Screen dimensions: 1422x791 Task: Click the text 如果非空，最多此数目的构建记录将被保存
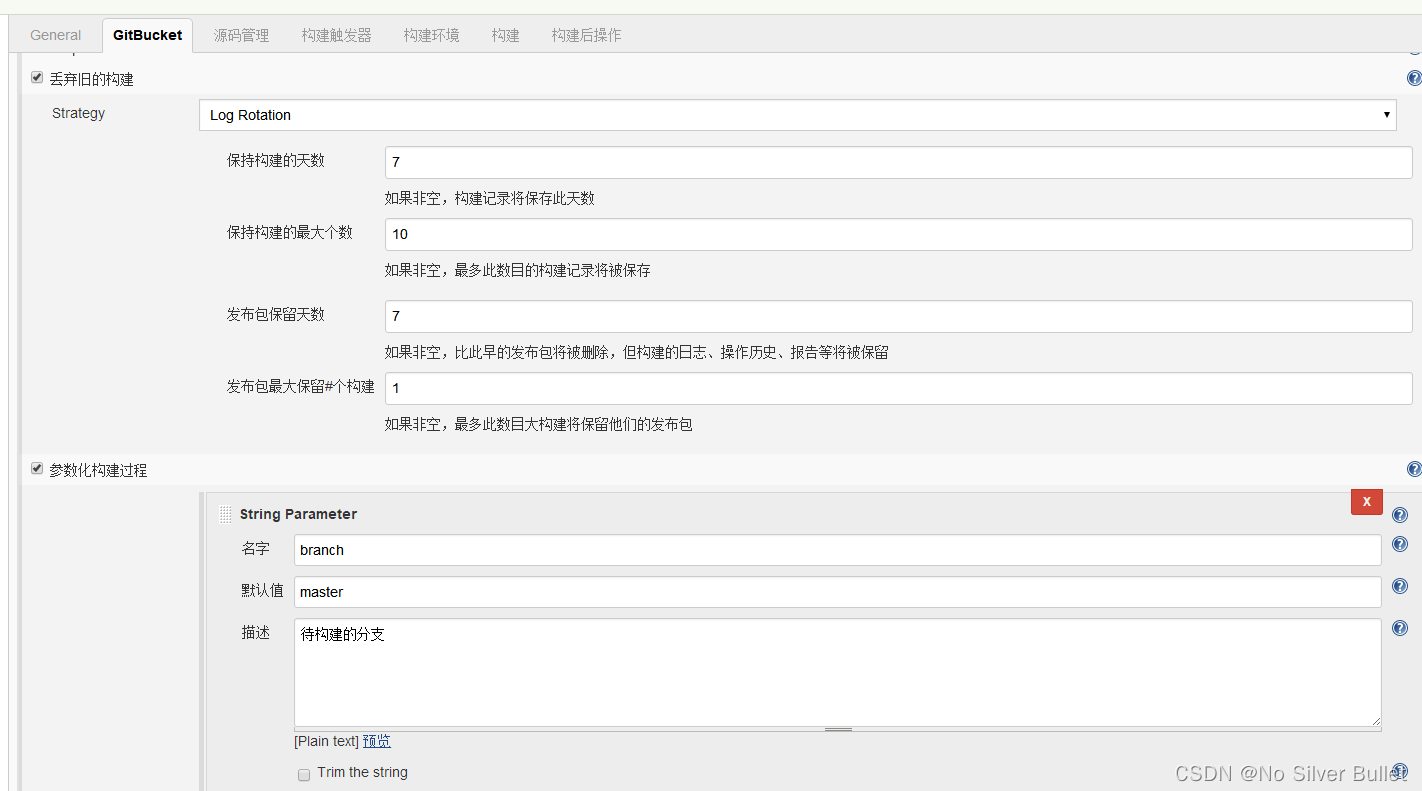coord(518,270)
